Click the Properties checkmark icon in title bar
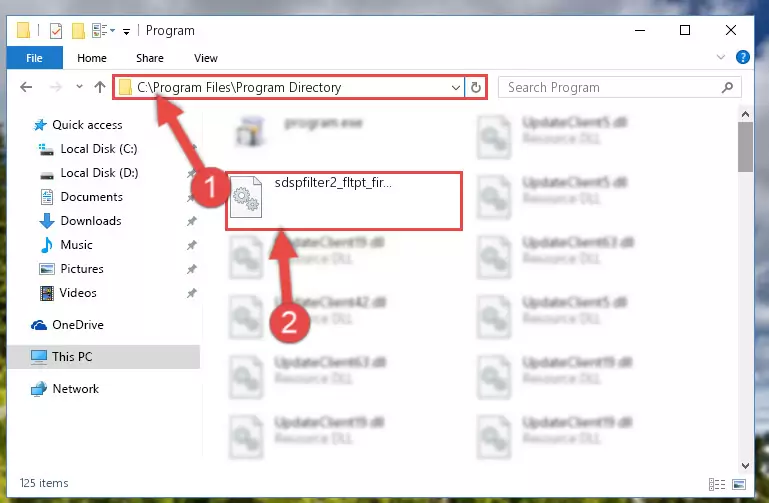Screen dimensions: 769x503 pyautogui.click(x=56, y=30)
